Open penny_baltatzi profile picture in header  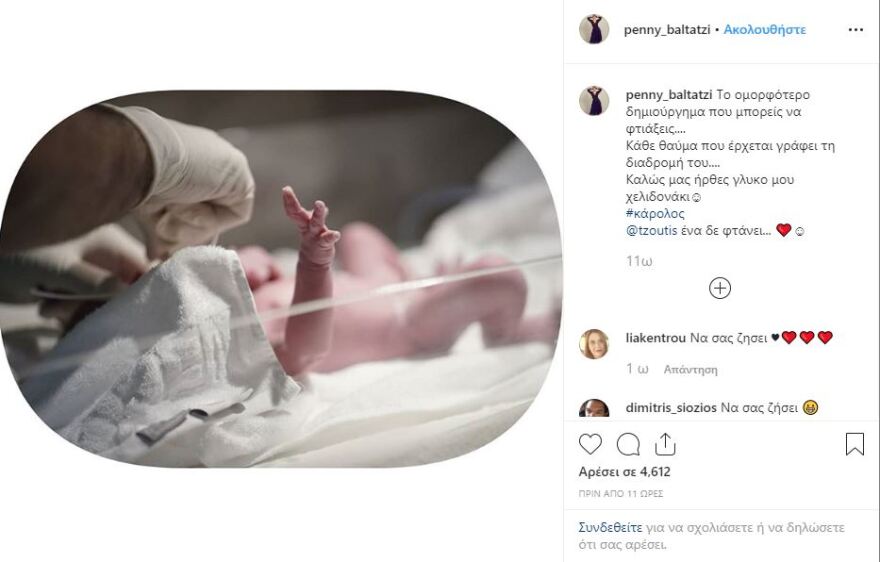pos(594,29)
